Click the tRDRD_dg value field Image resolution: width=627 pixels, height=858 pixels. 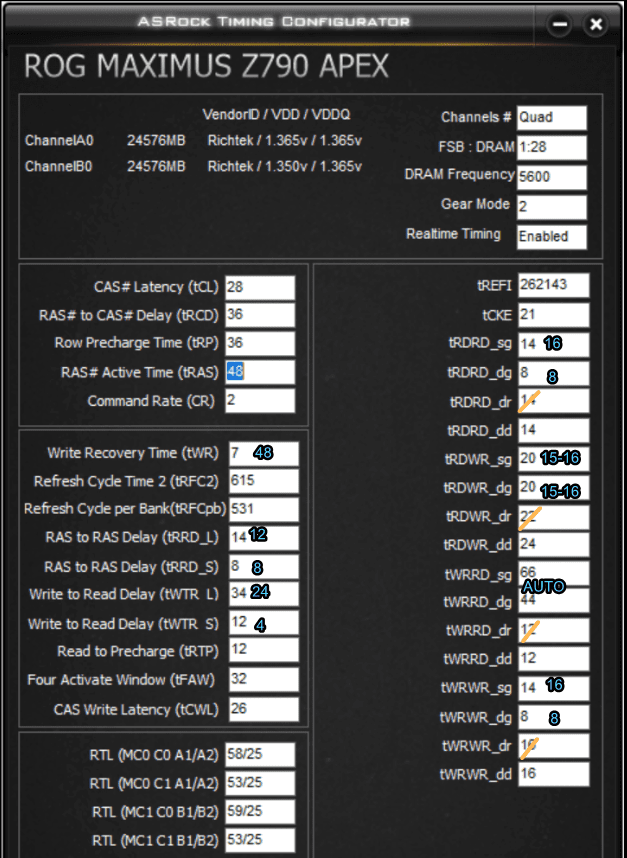pos(554,373)
